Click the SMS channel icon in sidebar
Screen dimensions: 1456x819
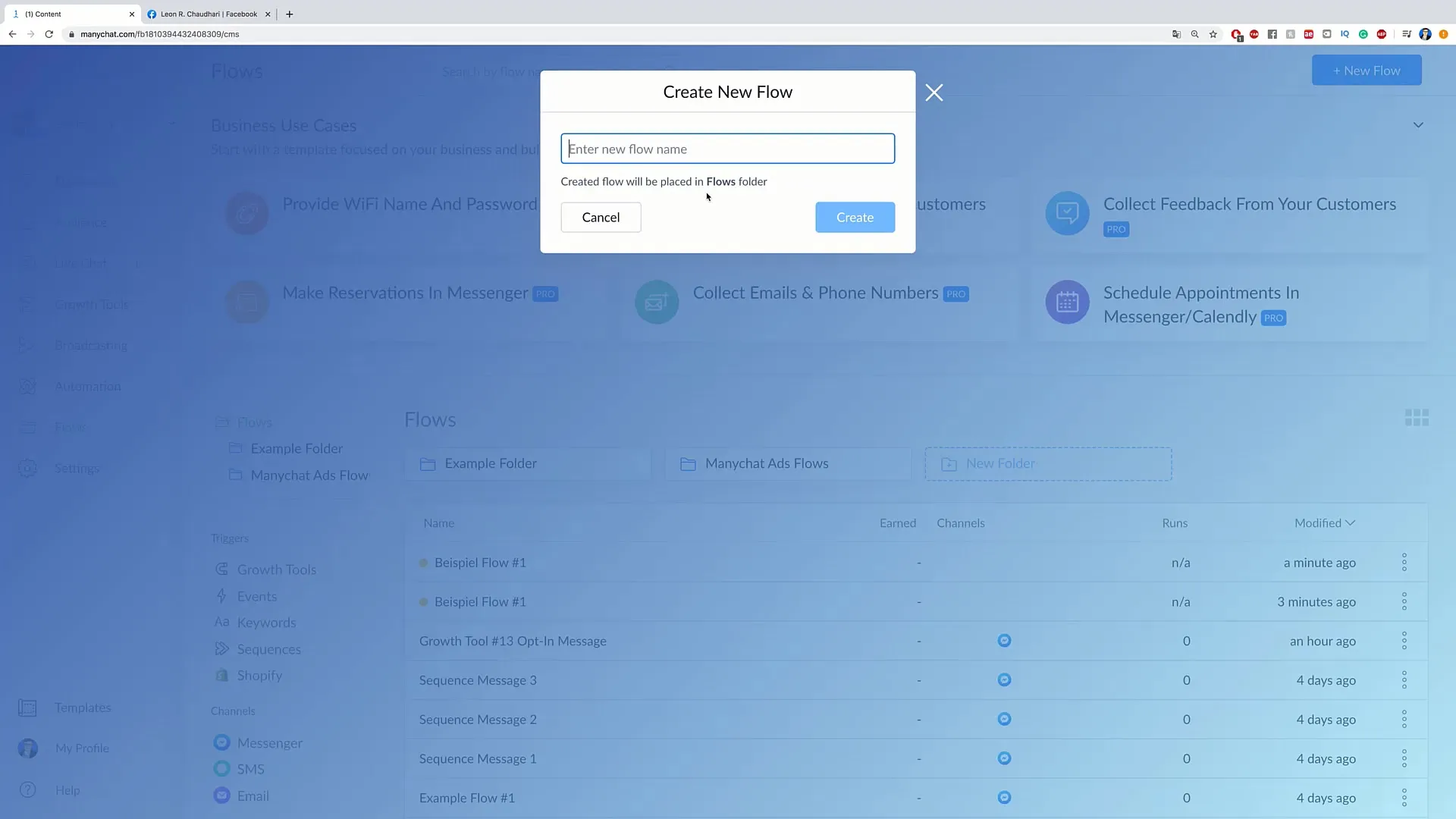(222, 769)
